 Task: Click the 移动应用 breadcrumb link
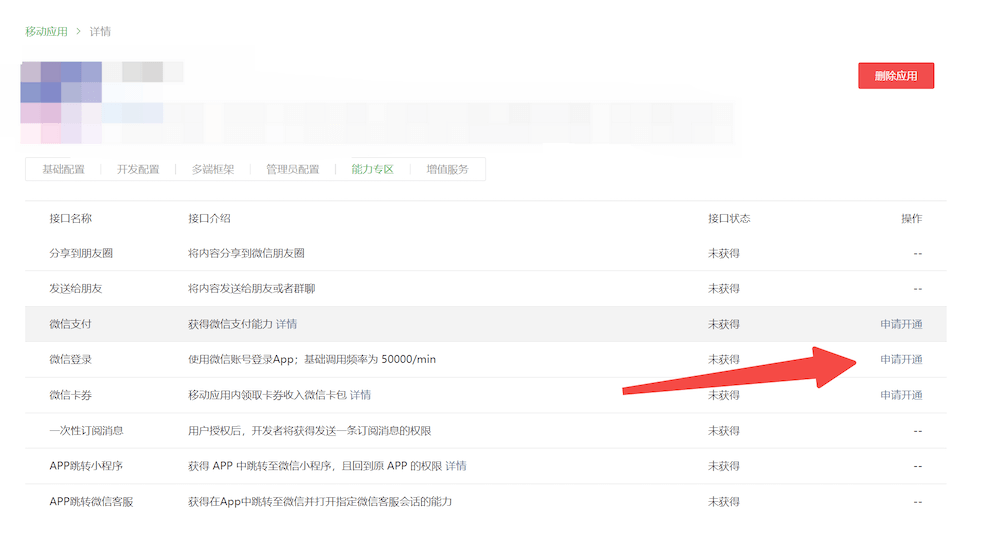(46, 32)
